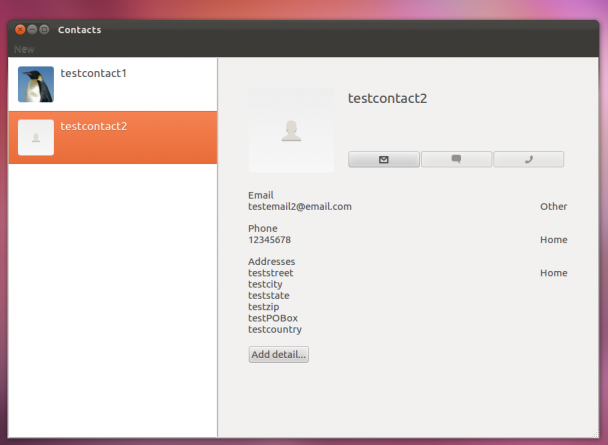
Task: Click the Contacts window title
Action: (79, 30)
